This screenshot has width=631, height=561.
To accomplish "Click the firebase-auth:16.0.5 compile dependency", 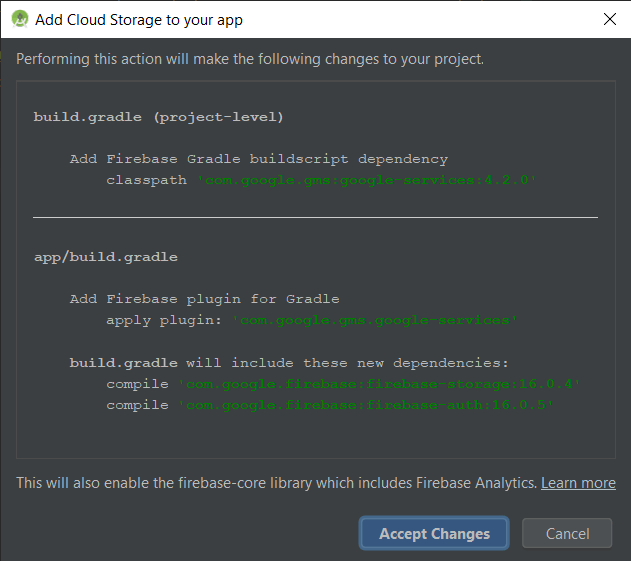I will tap(365, 405).
